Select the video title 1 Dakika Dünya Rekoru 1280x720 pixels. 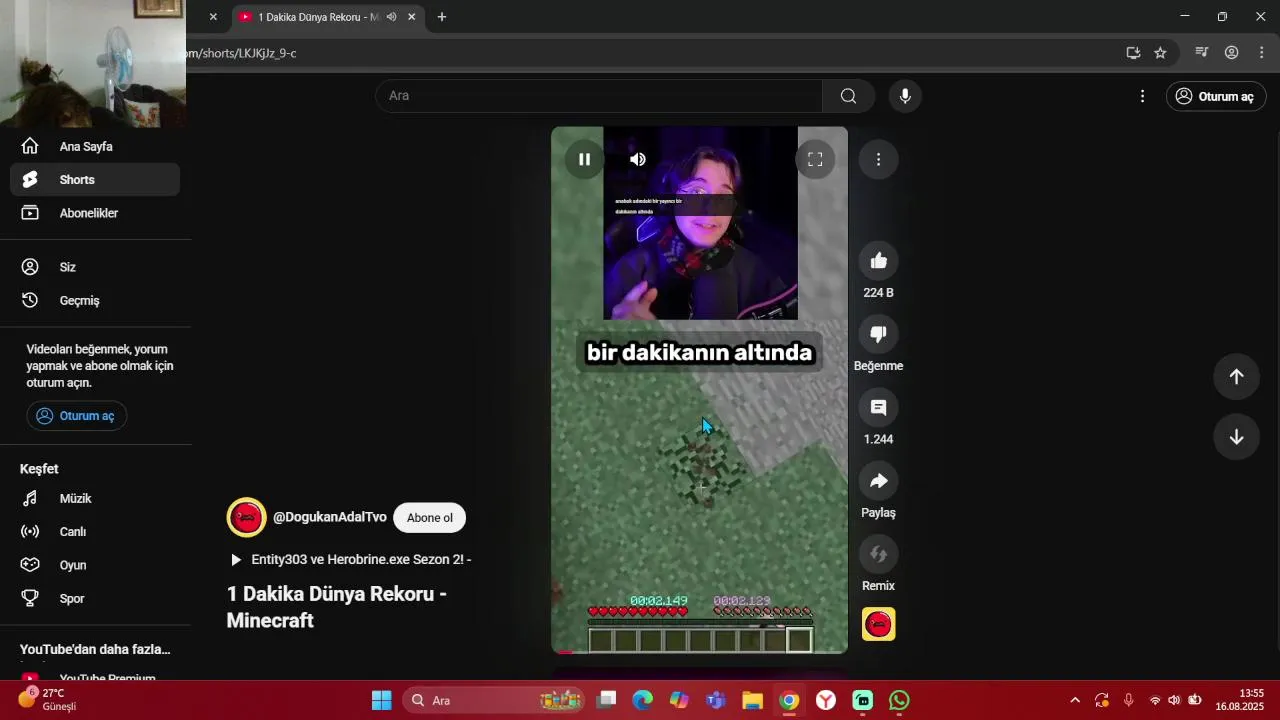[x=336, y=607]
